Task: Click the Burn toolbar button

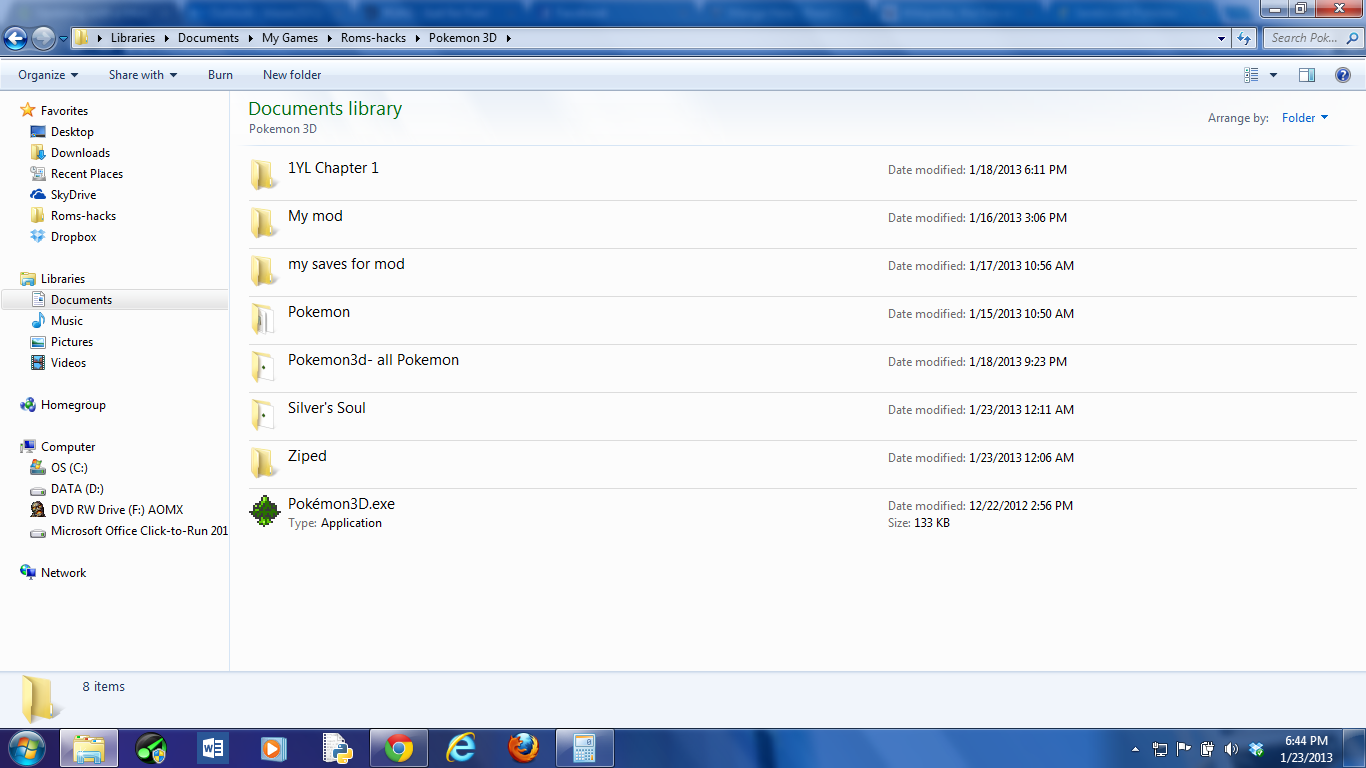Action: 220,75
